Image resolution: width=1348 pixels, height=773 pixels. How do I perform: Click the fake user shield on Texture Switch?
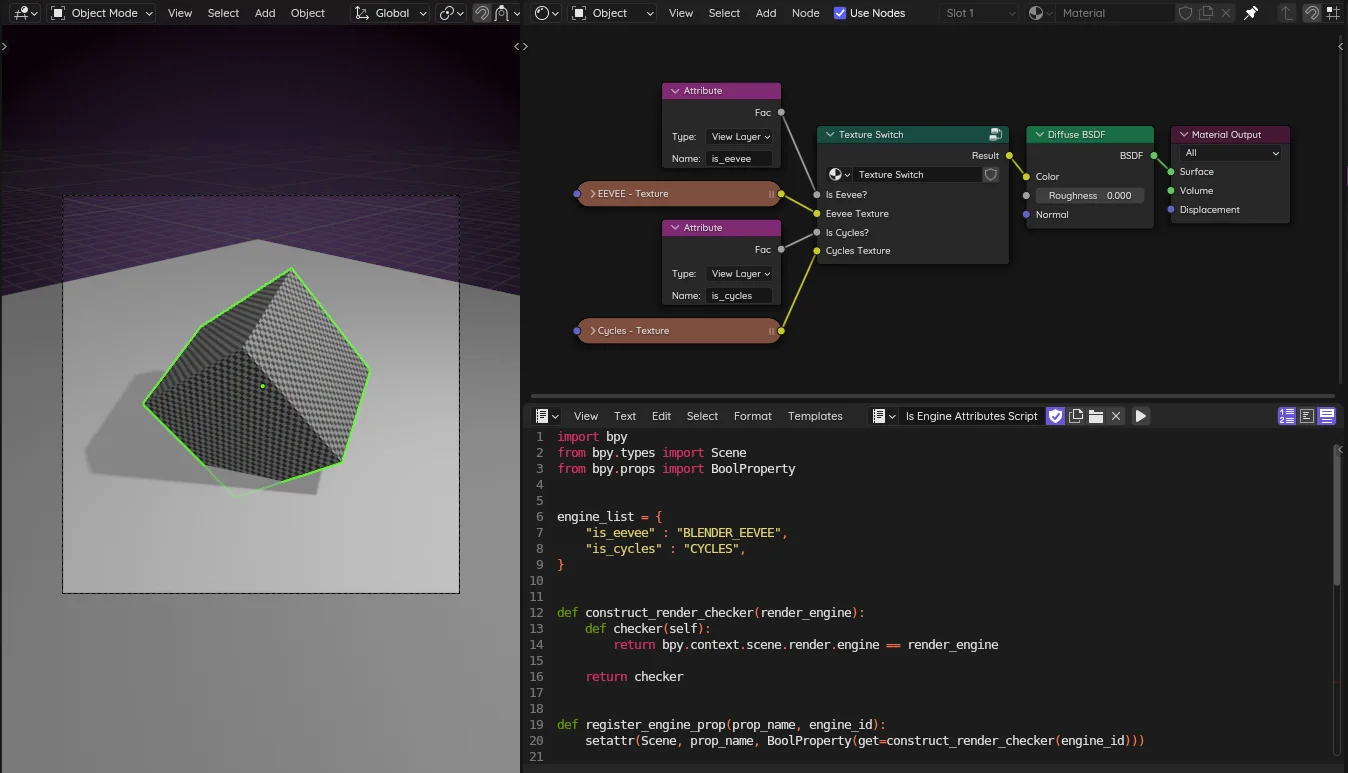pos(991,174)
